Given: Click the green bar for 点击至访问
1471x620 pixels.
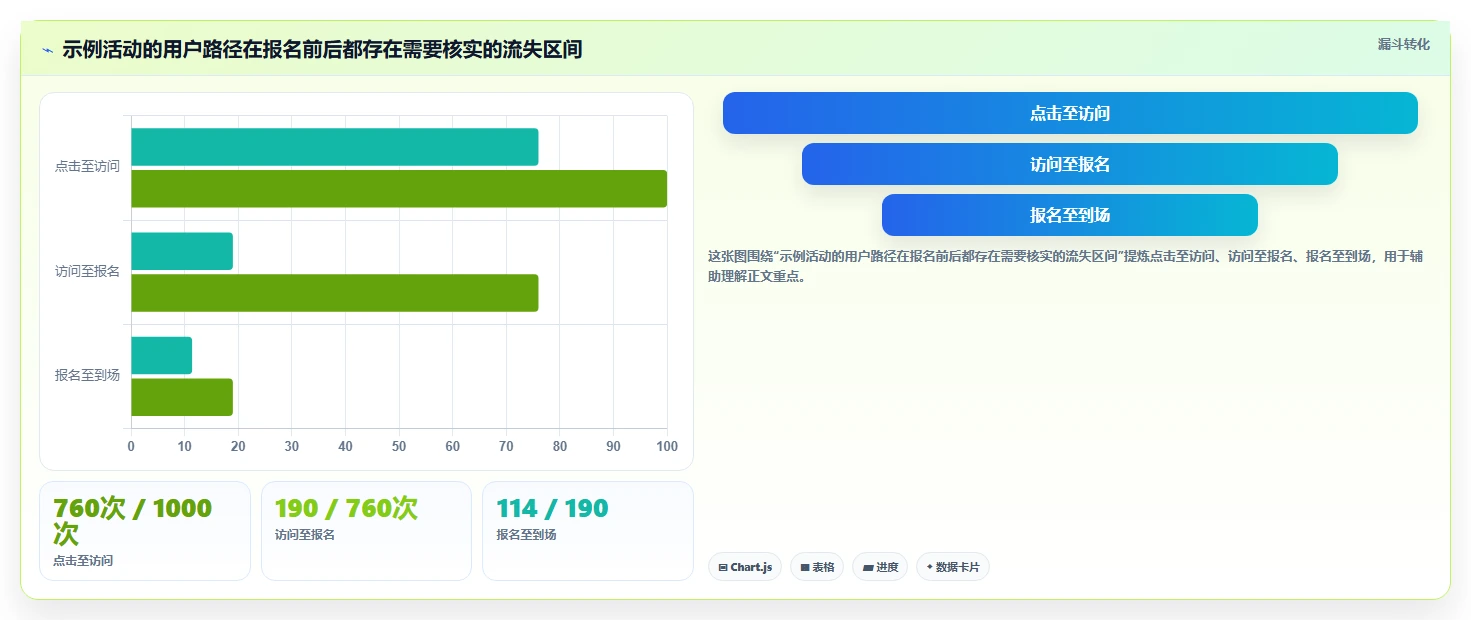Looking at the screenshot, I should pyautogui.click(x=399, y=189).
